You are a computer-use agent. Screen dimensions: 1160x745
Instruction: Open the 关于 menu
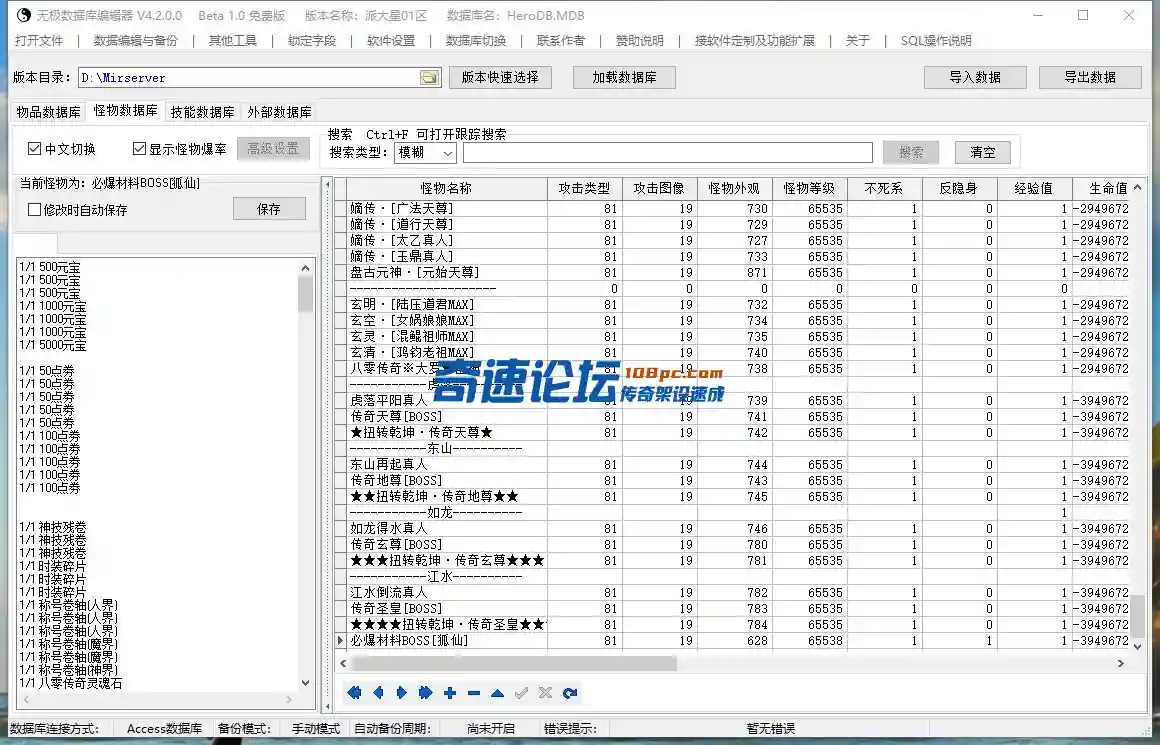point(857,41)
